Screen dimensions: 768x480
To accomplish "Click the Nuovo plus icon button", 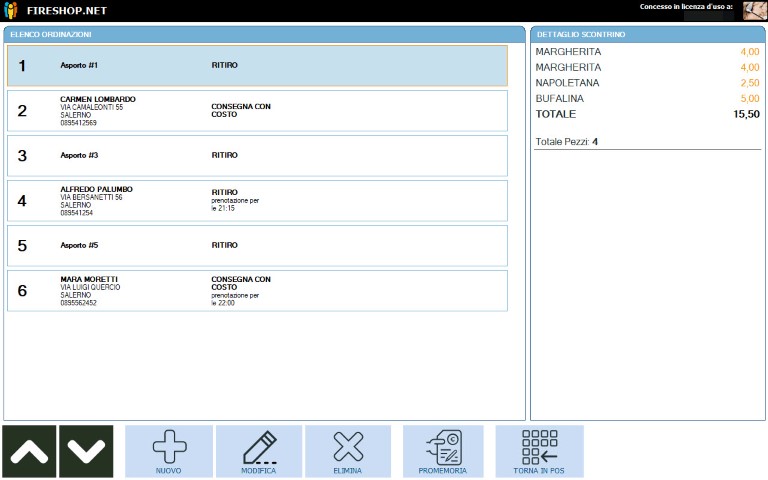I will click(x=169, y=446).
